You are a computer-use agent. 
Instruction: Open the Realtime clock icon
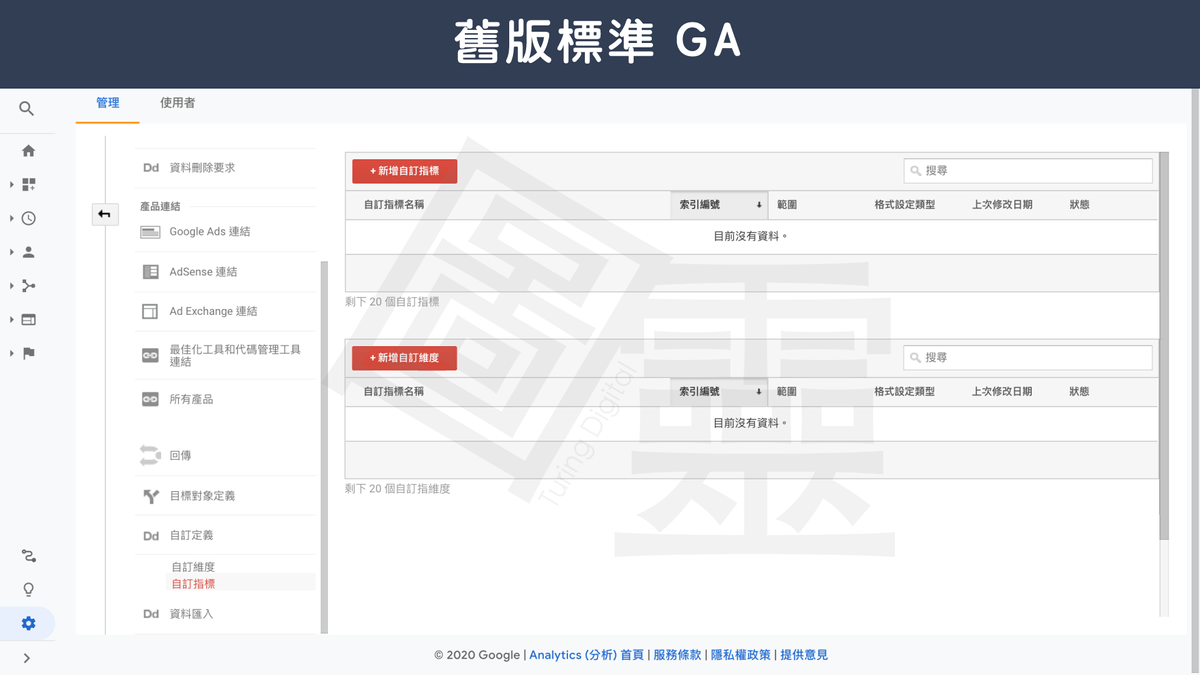click(x=28, y=218)
